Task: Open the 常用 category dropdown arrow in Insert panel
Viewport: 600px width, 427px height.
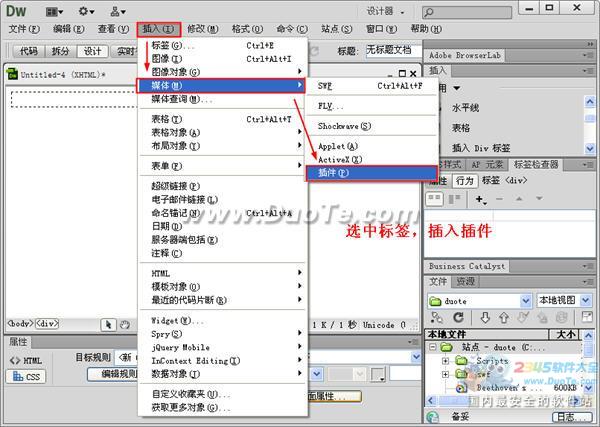Action: point(457,88)
